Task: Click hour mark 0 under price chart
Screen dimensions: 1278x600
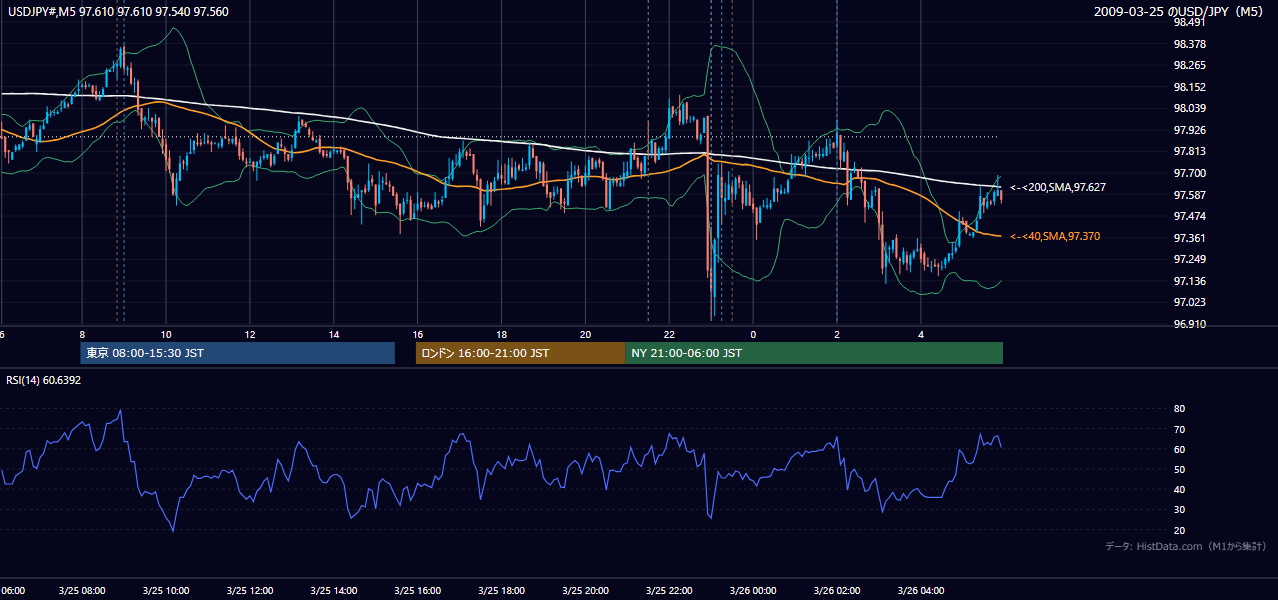Action: coord(754,334)
